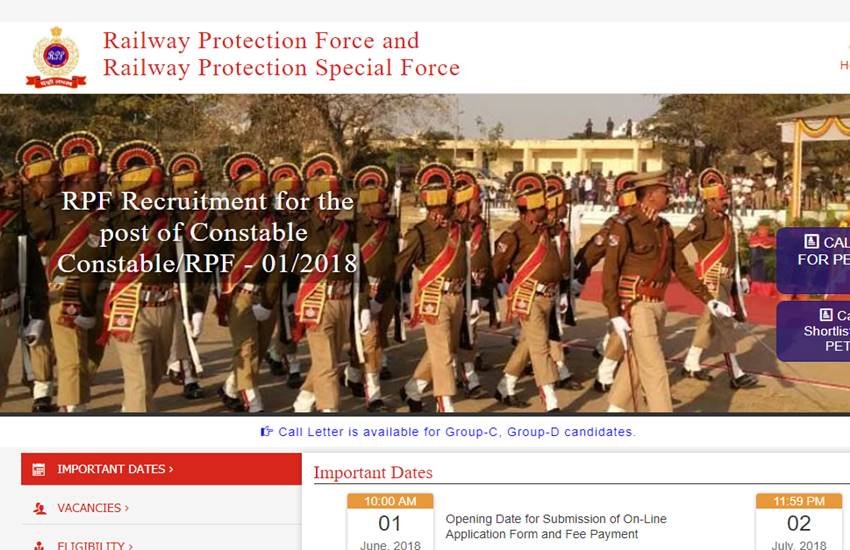
Task: Click the calendar icon beside Important Dates
Action: click(39, 470)
